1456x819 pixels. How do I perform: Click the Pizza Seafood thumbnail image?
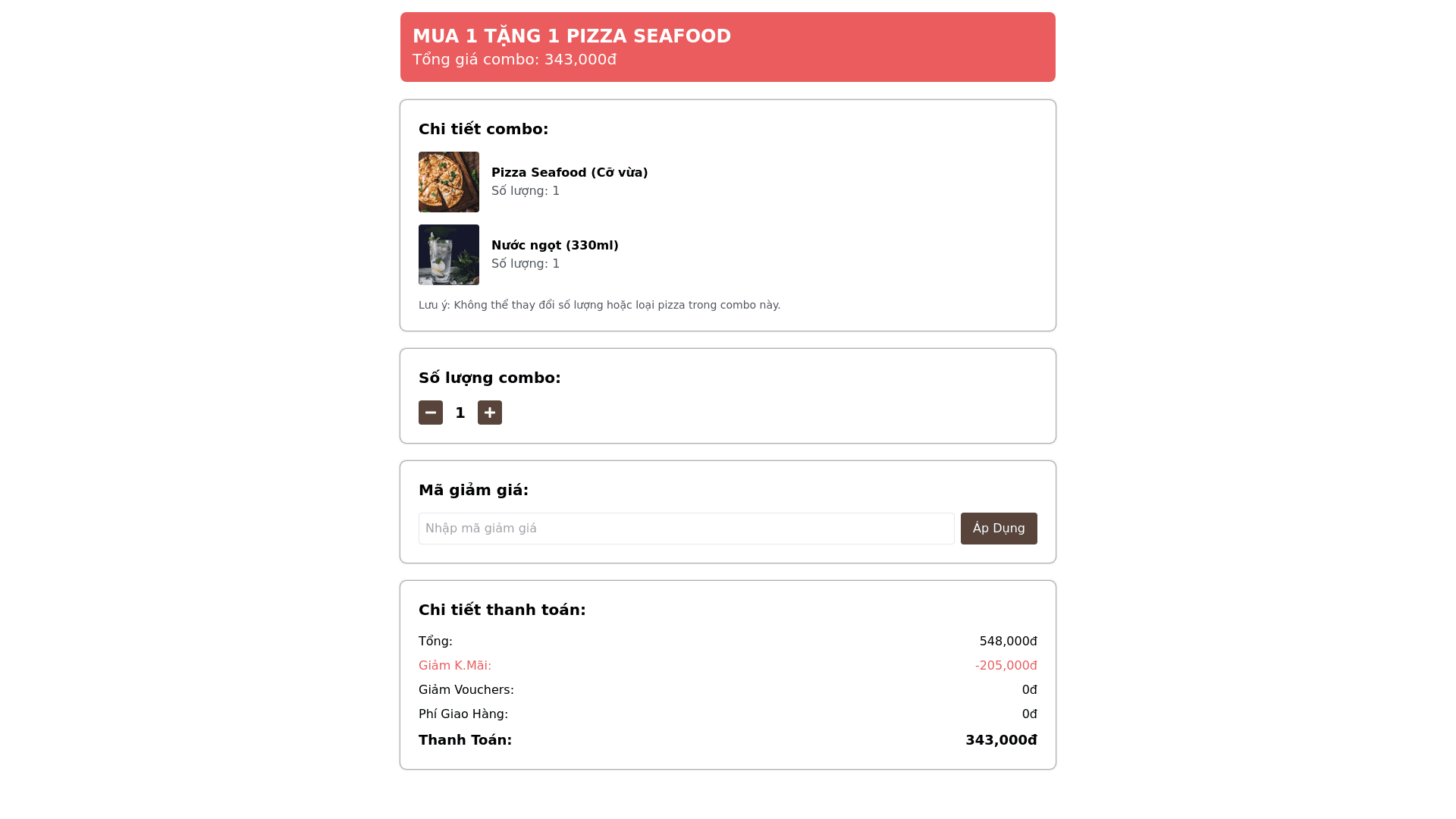tap(449, 182)
